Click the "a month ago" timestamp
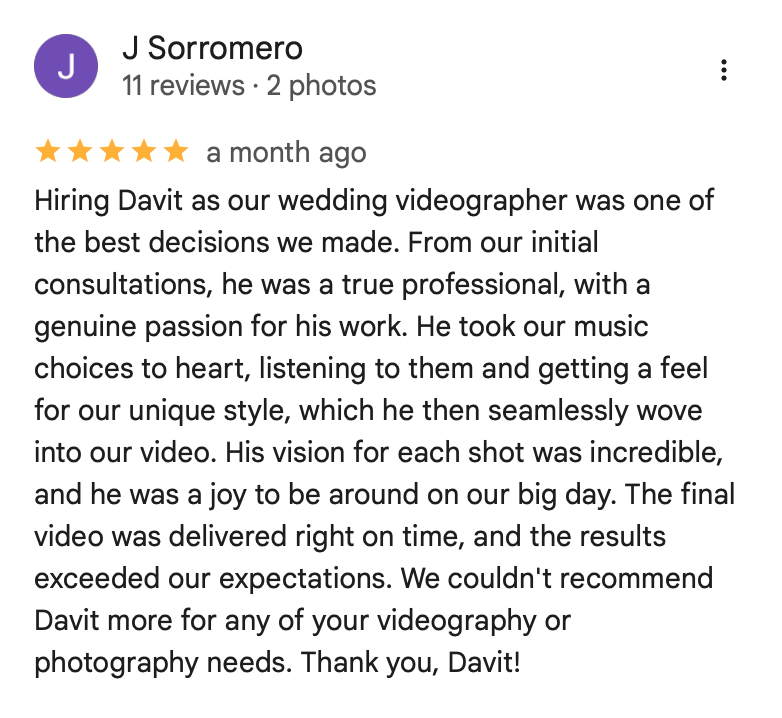 click(286, 153)
